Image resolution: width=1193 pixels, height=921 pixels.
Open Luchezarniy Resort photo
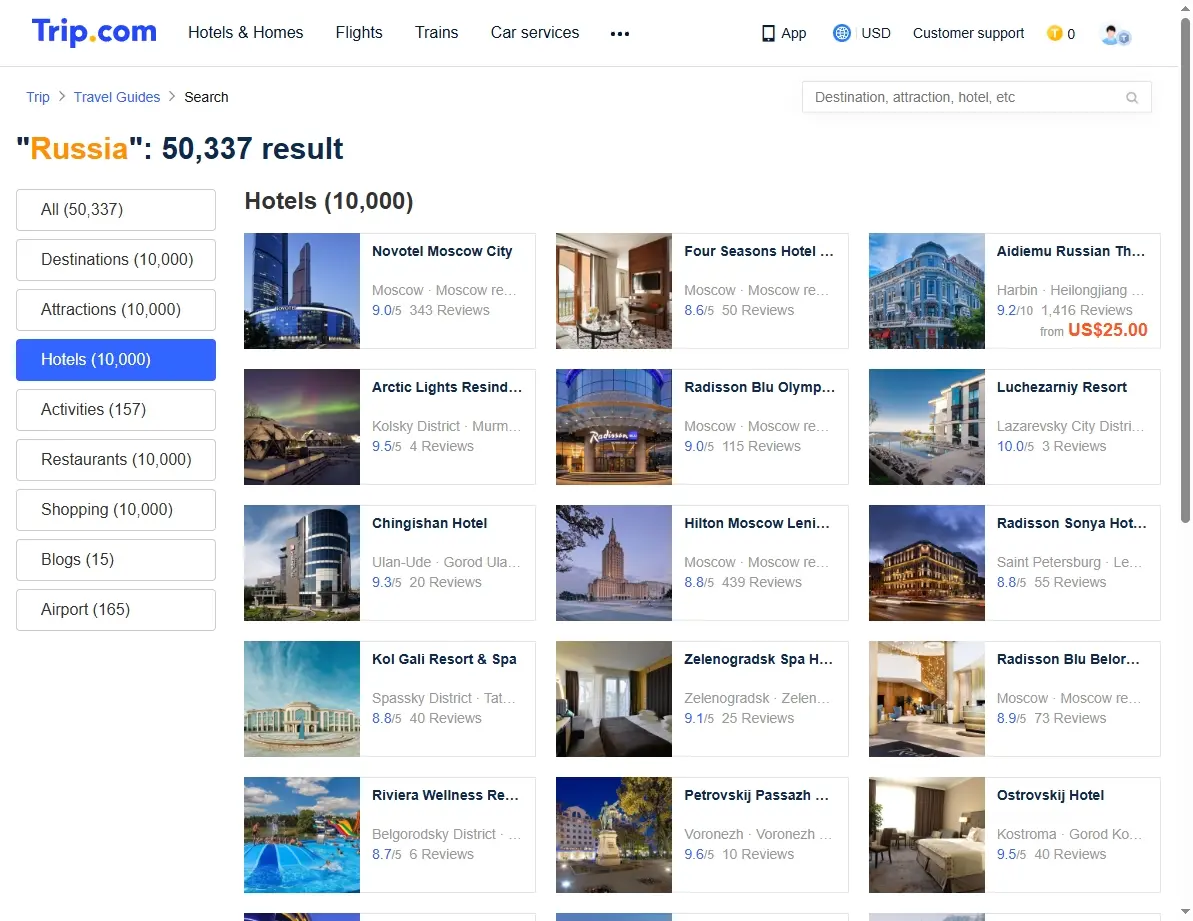[927, 427]
